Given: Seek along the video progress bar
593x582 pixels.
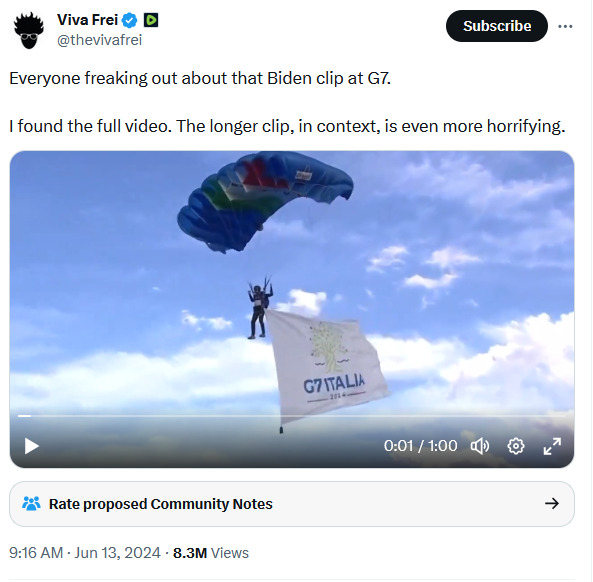Looking at the screenshot, I should click(x=292, y=416).
